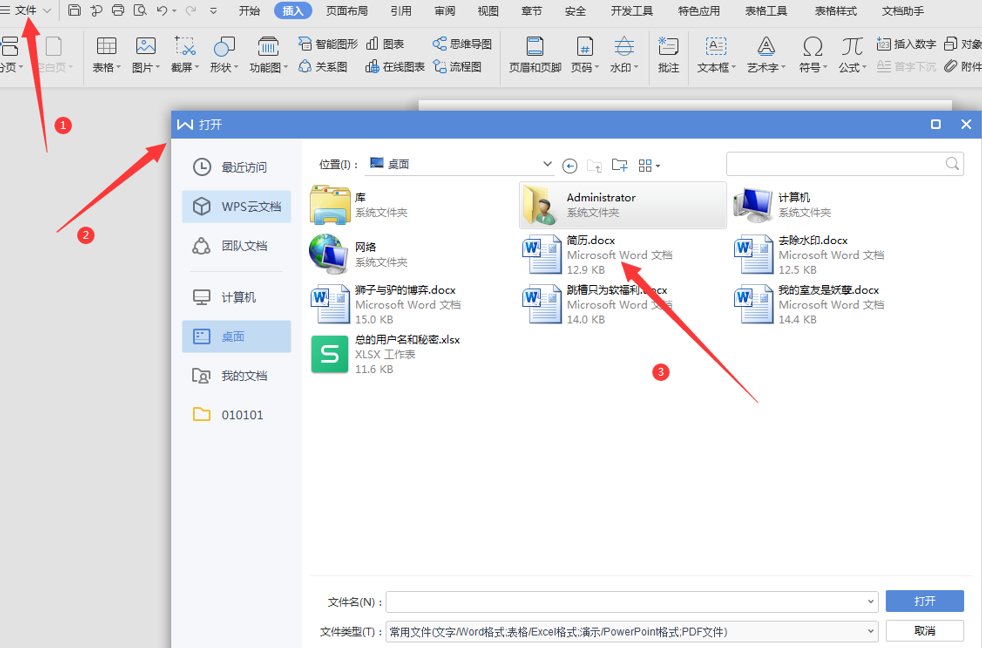The image size is (982, 648).
Task: Click the undo arrow icon
Action: coord(162,10)
